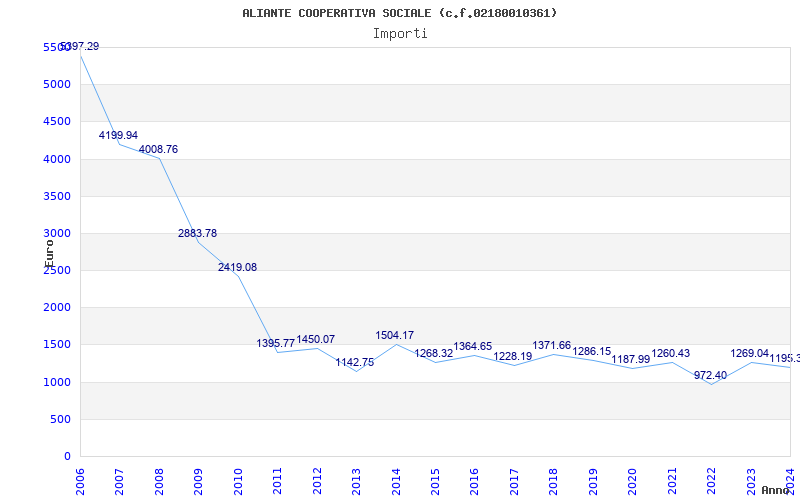This screenshot has height=500, width=800.
Task: Click the 1260.43 value label
Action: (x=670, y=354)
